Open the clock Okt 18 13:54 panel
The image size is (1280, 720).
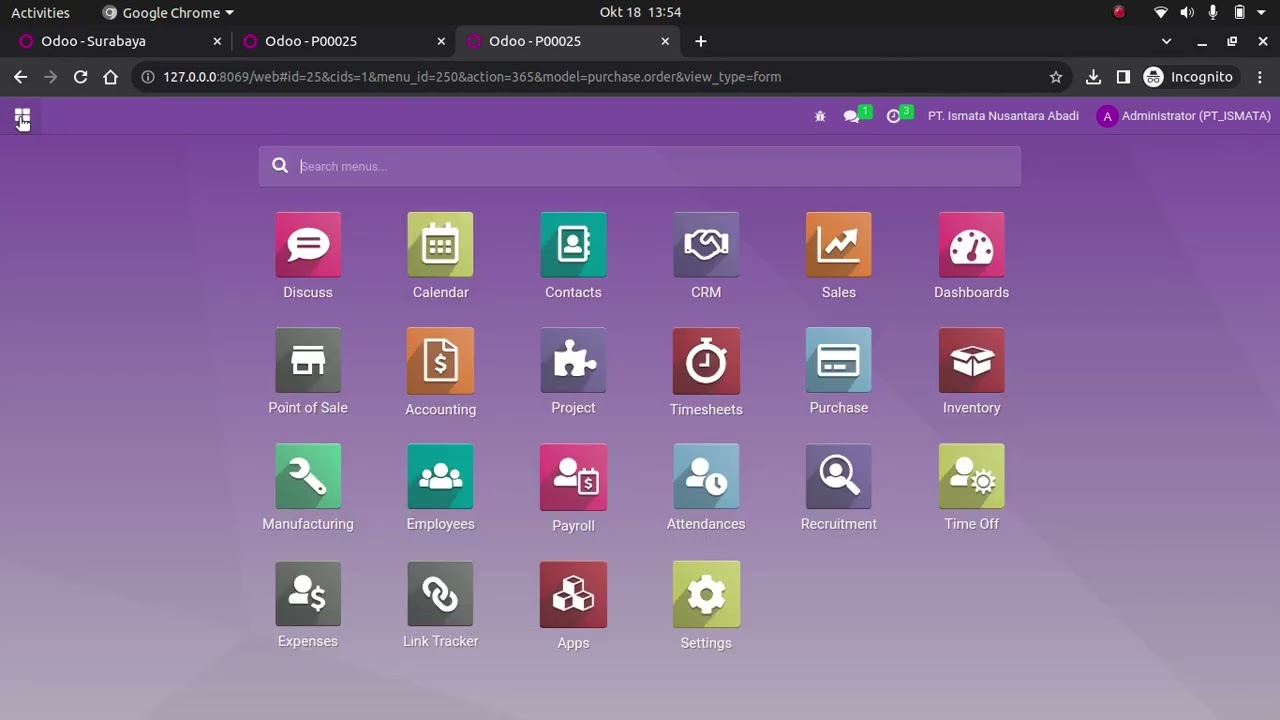[640, 13]
